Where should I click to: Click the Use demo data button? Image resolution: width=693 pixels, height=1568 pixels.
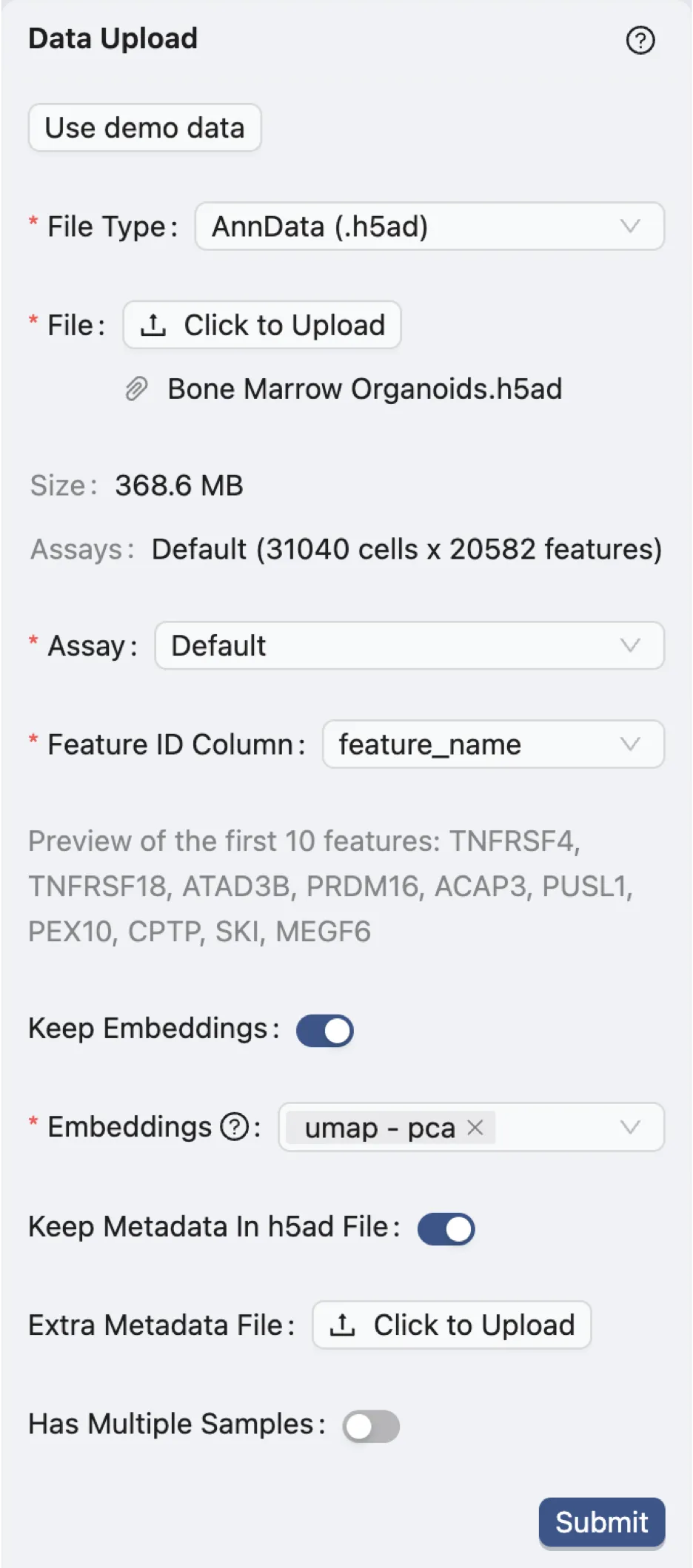pyautogui.click(x=144, y=127)
